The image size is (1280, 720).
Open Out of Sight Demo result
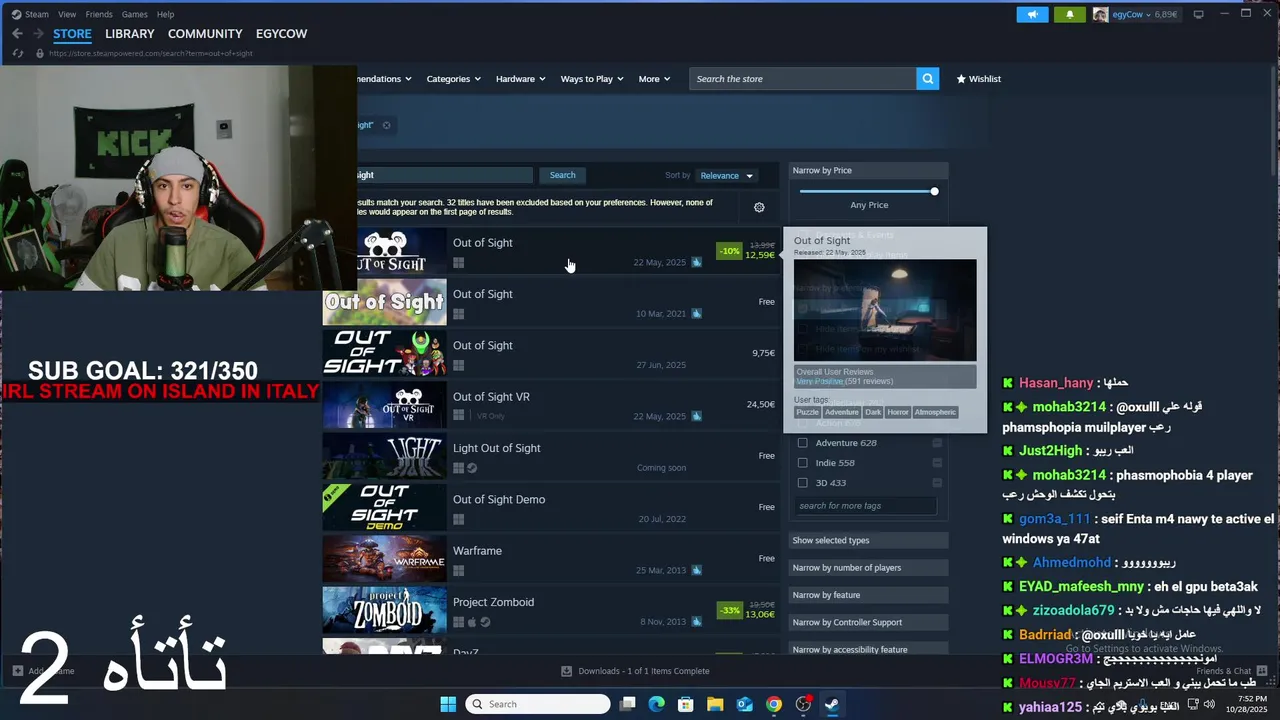(550, 507)
